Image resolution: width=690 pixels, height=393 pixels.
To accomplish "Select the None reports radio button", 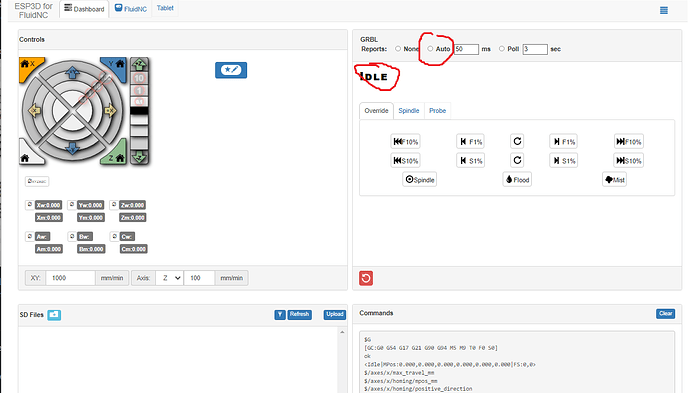I will tap(398, 49).
